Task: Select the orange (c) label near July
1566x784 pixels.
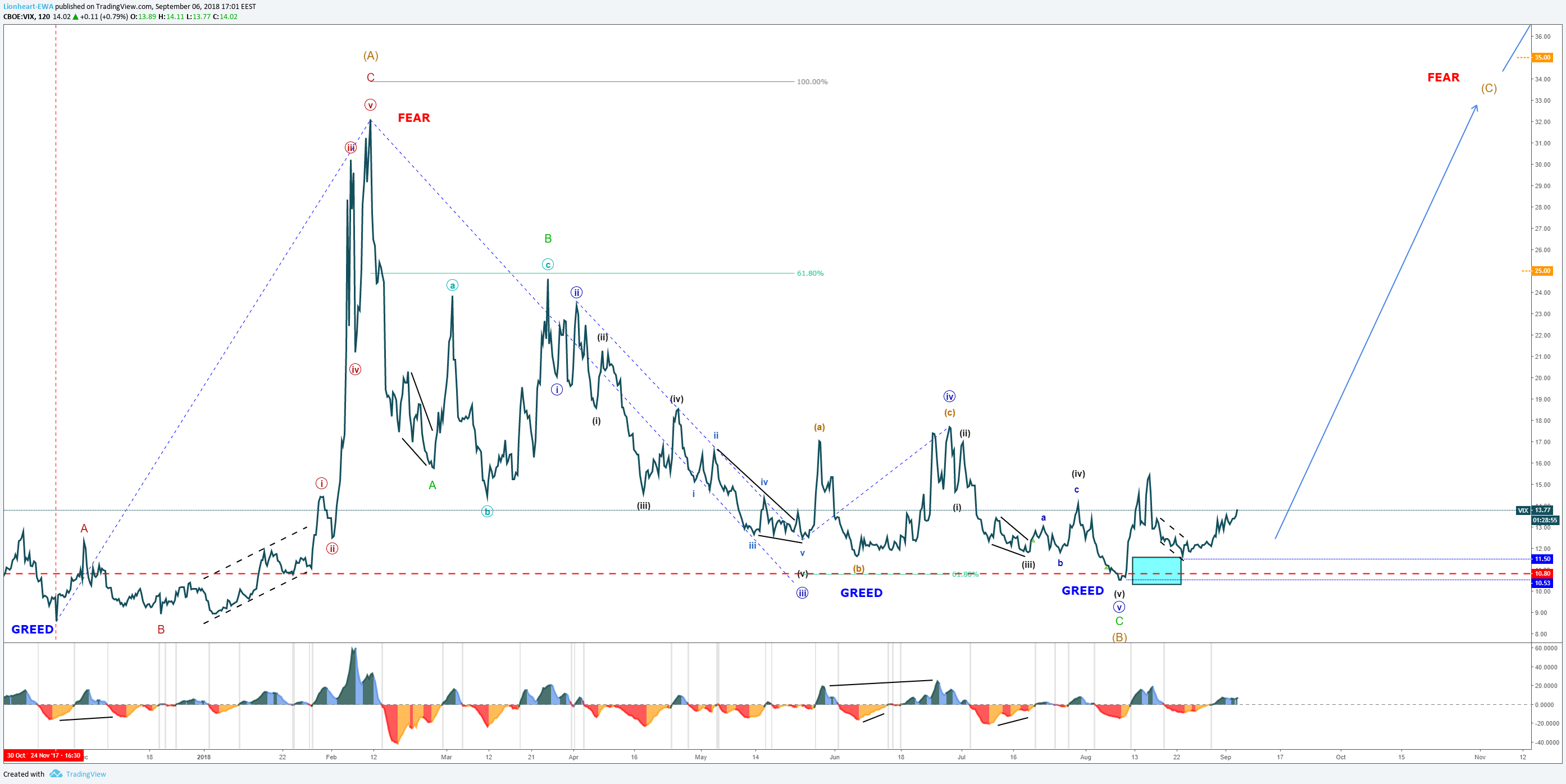Action: [x=950, y=412]
